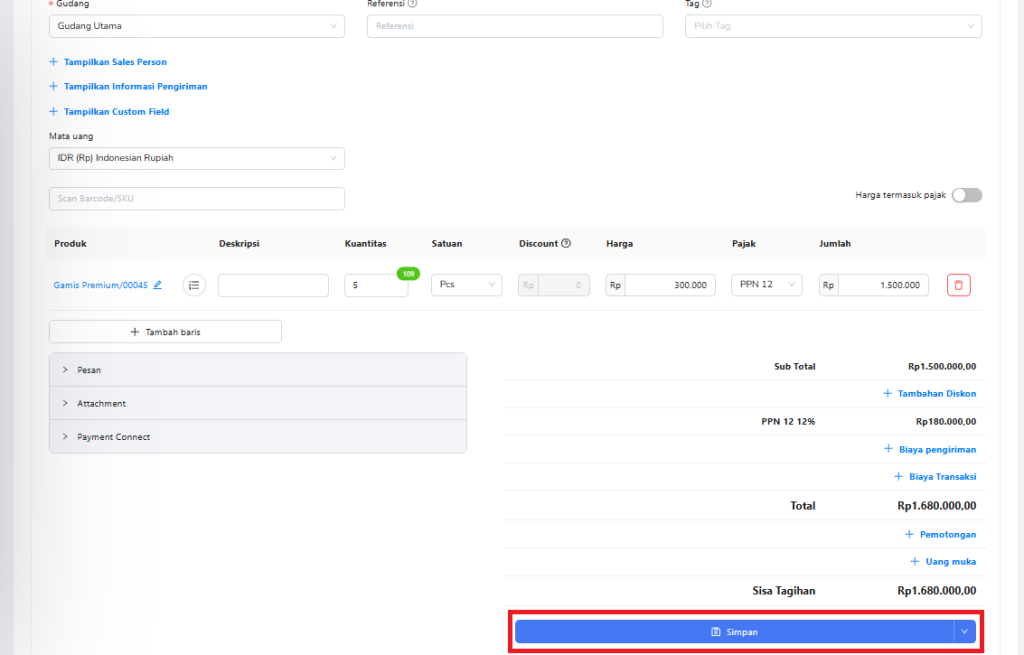Click the Tambah baris button

click(165, 332)
